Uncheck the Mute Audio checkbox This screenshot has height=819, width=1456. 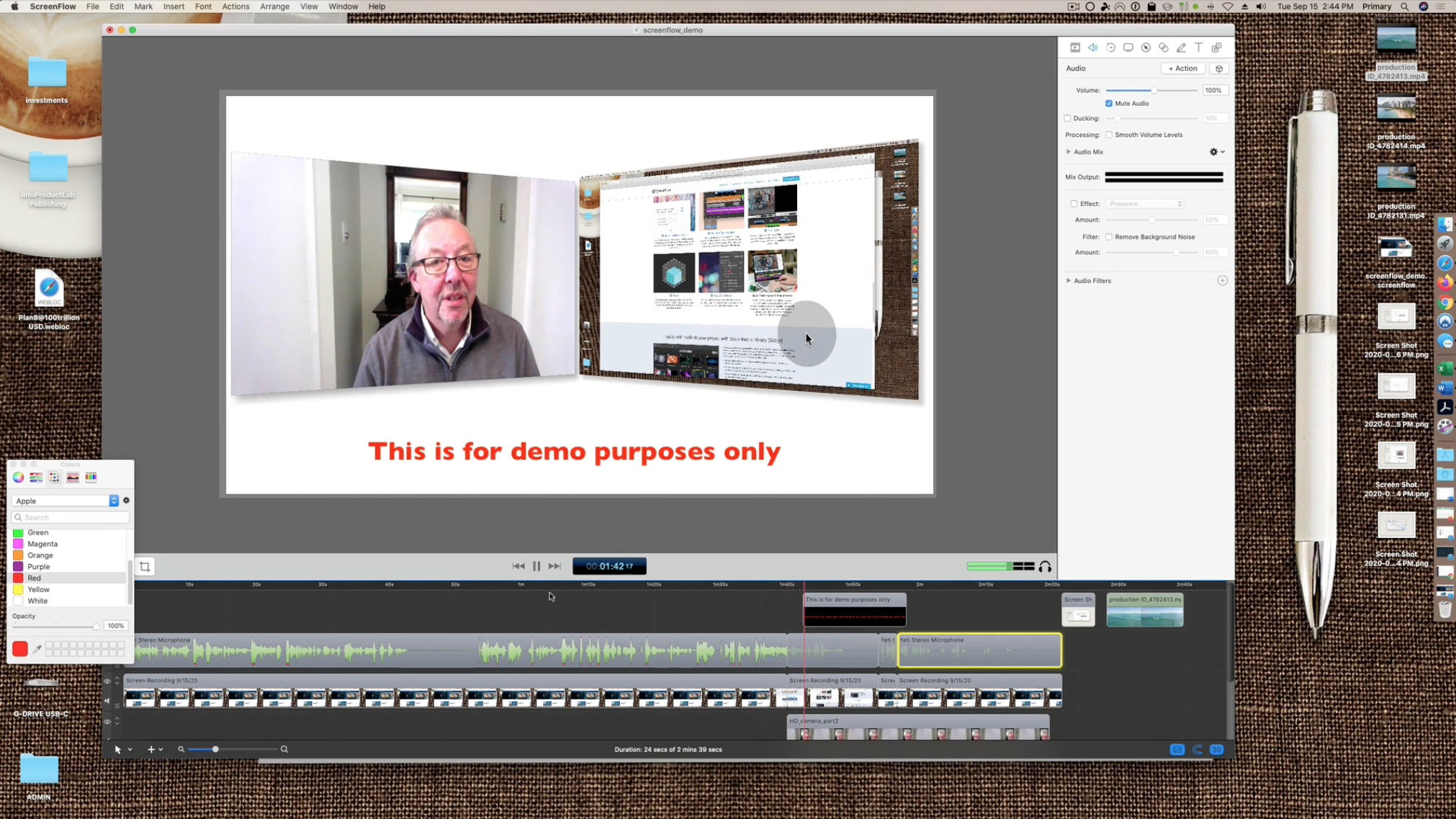[x=1109, y=104]
